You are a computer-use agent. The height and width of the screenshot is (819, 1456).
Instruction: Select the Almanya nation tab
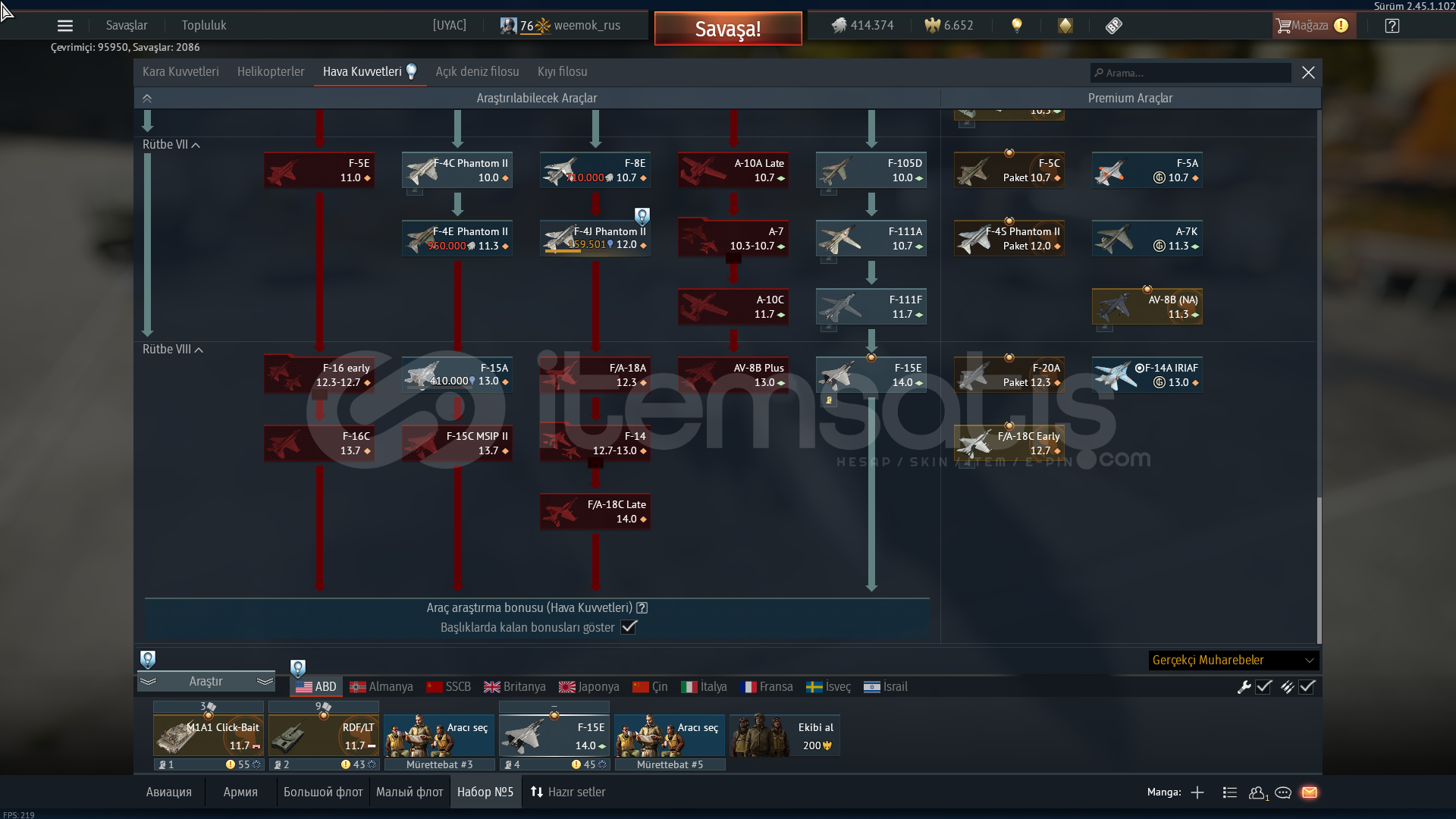[x=381, y=687]
